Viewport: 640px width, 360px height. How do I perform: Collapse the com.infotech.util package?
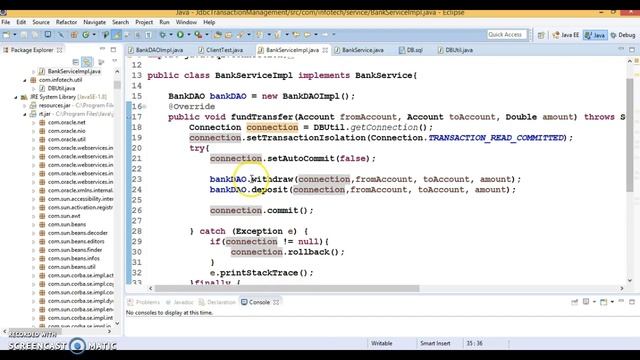point(24,80)
